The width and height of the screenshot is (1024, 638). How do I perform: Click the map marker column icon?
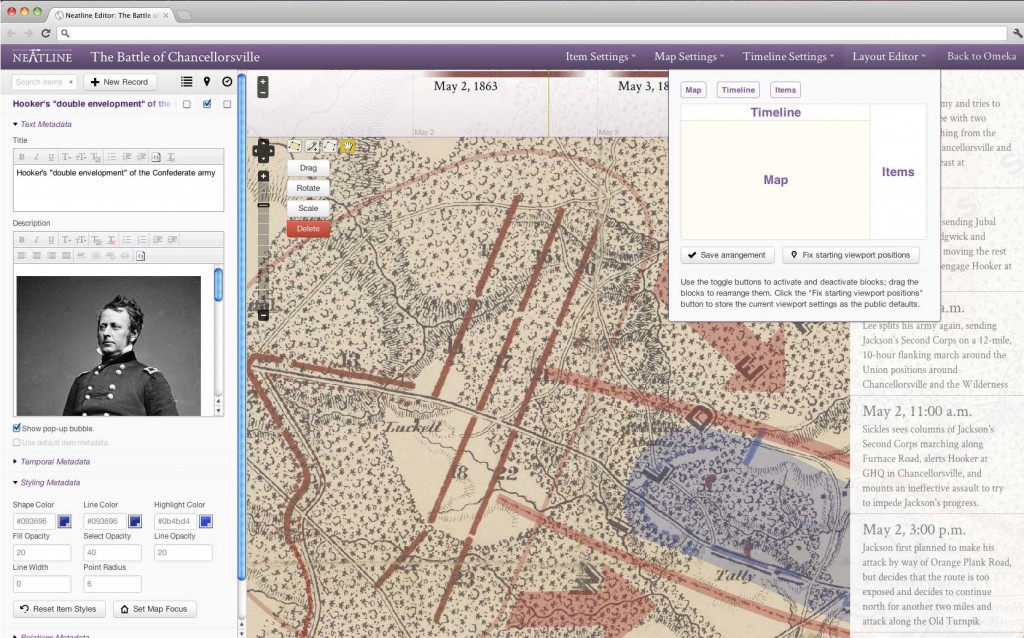pyautogui.click(x=207, y=82)
